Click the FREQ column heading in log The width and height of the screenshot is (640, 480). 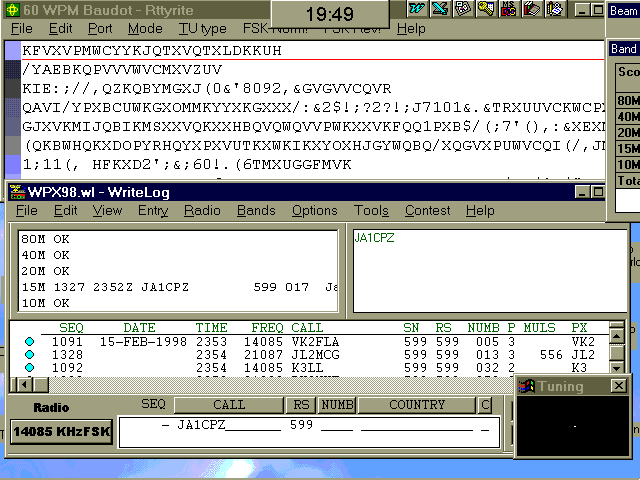(x=267, y=328)
